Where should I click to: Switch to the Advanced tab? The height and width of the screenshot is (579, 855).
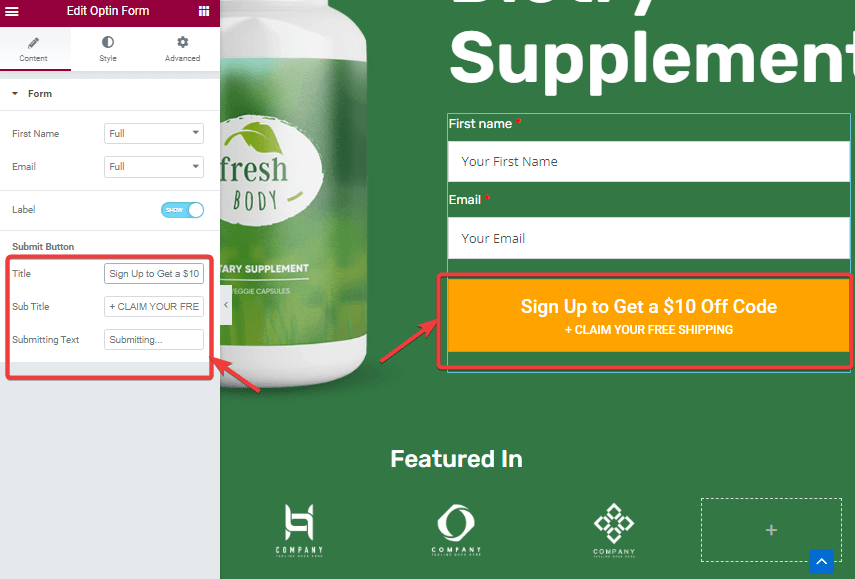pos(183,49)
